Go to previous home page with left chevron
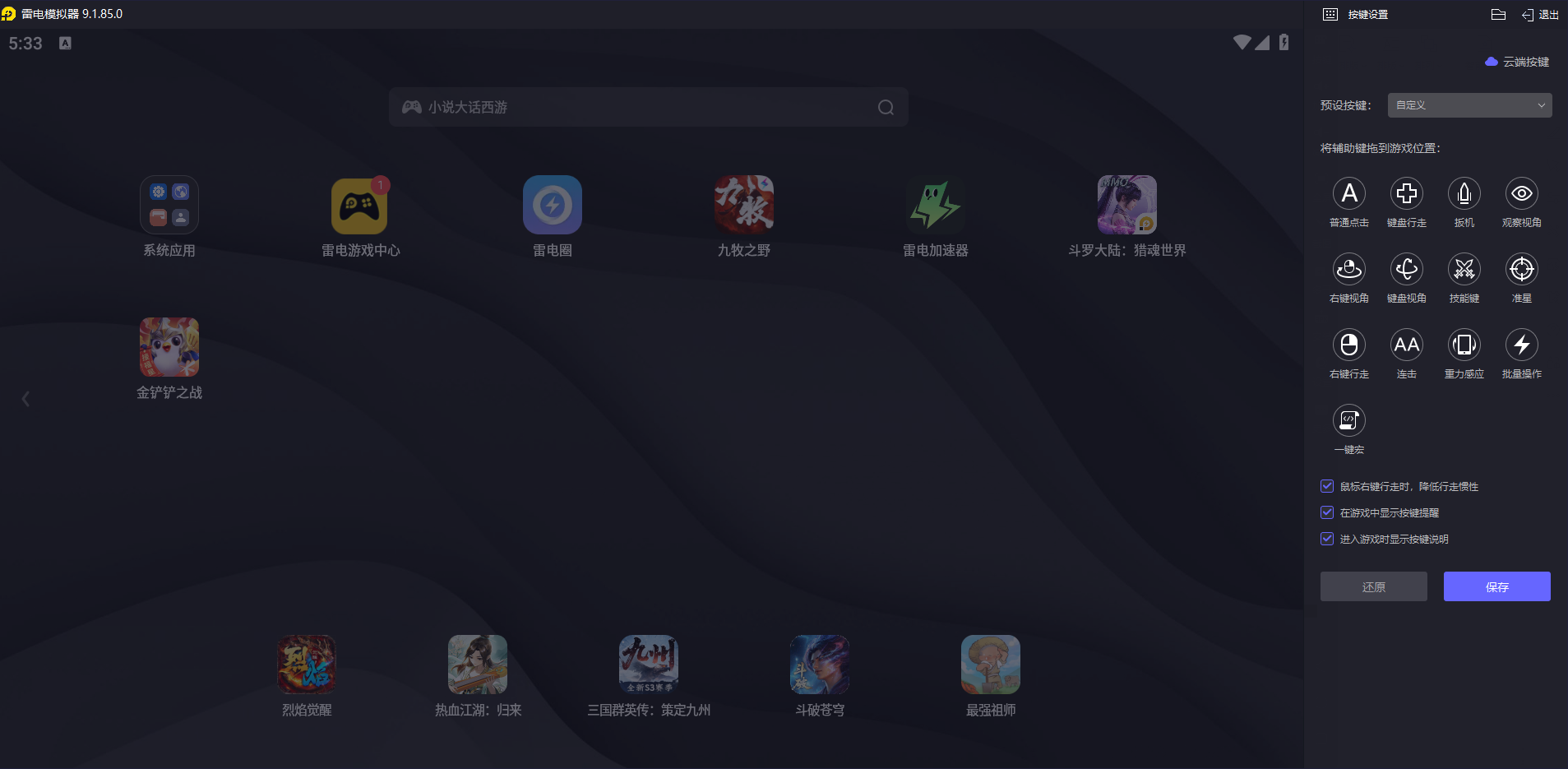The width and height of the screenshot is (1568, 769). coord(25,399)
